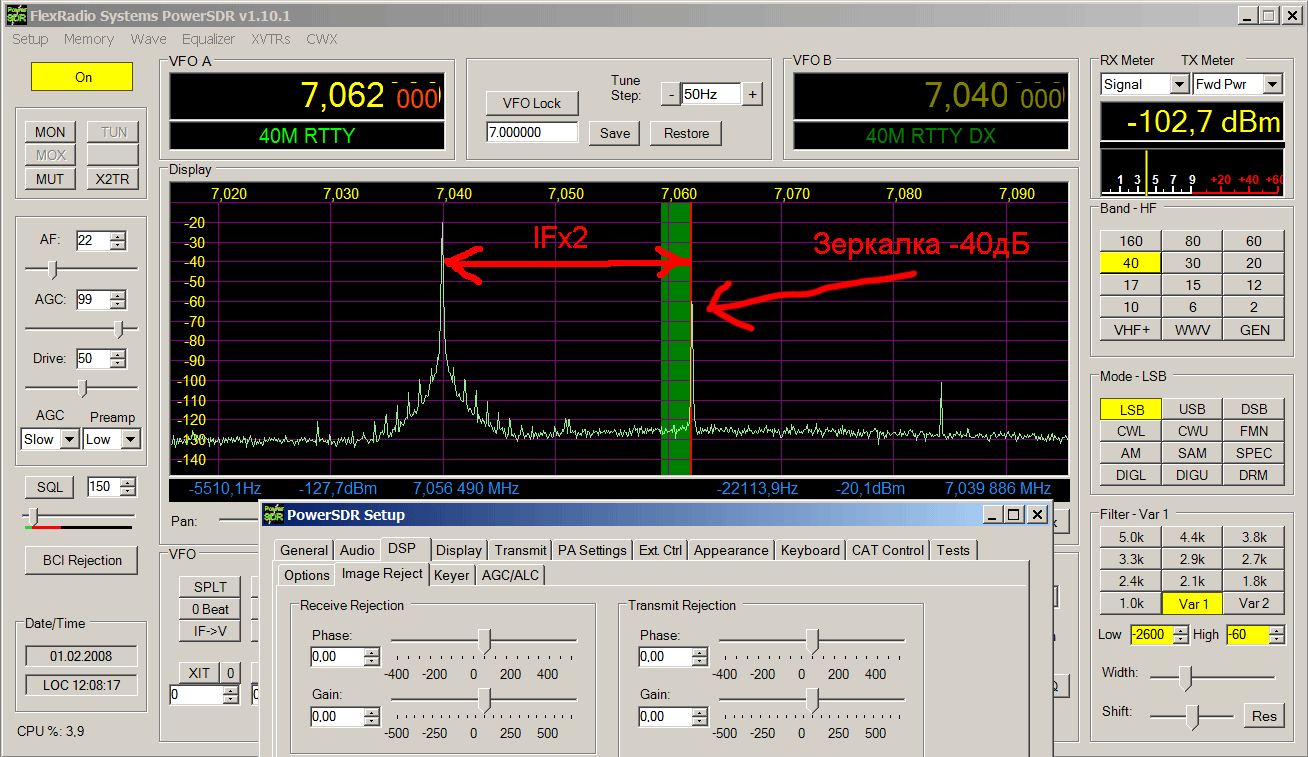Image resolution: width=1308 pixels, height=757 pixels.
Task: Select the USB mode button
Action: [x=1192, y=409]
